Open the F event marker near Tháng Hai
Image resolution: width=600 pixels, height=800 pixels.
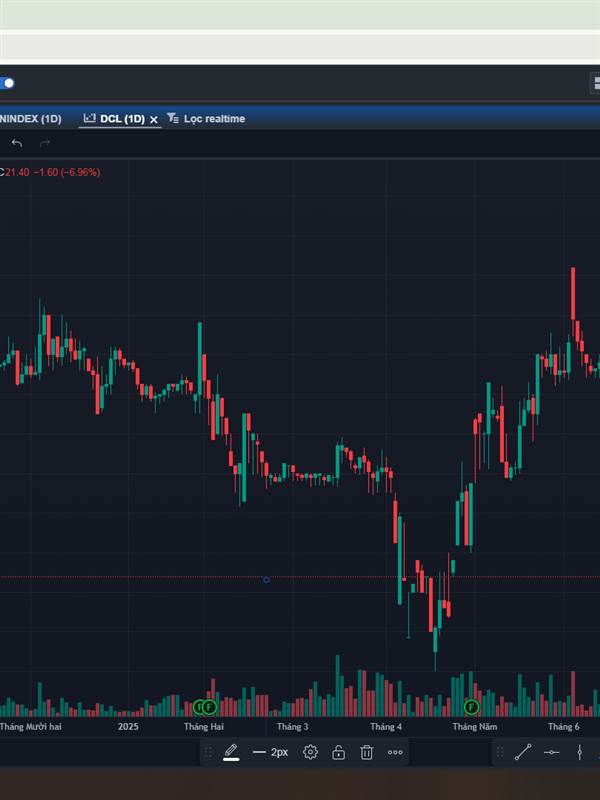click(209, 707)
